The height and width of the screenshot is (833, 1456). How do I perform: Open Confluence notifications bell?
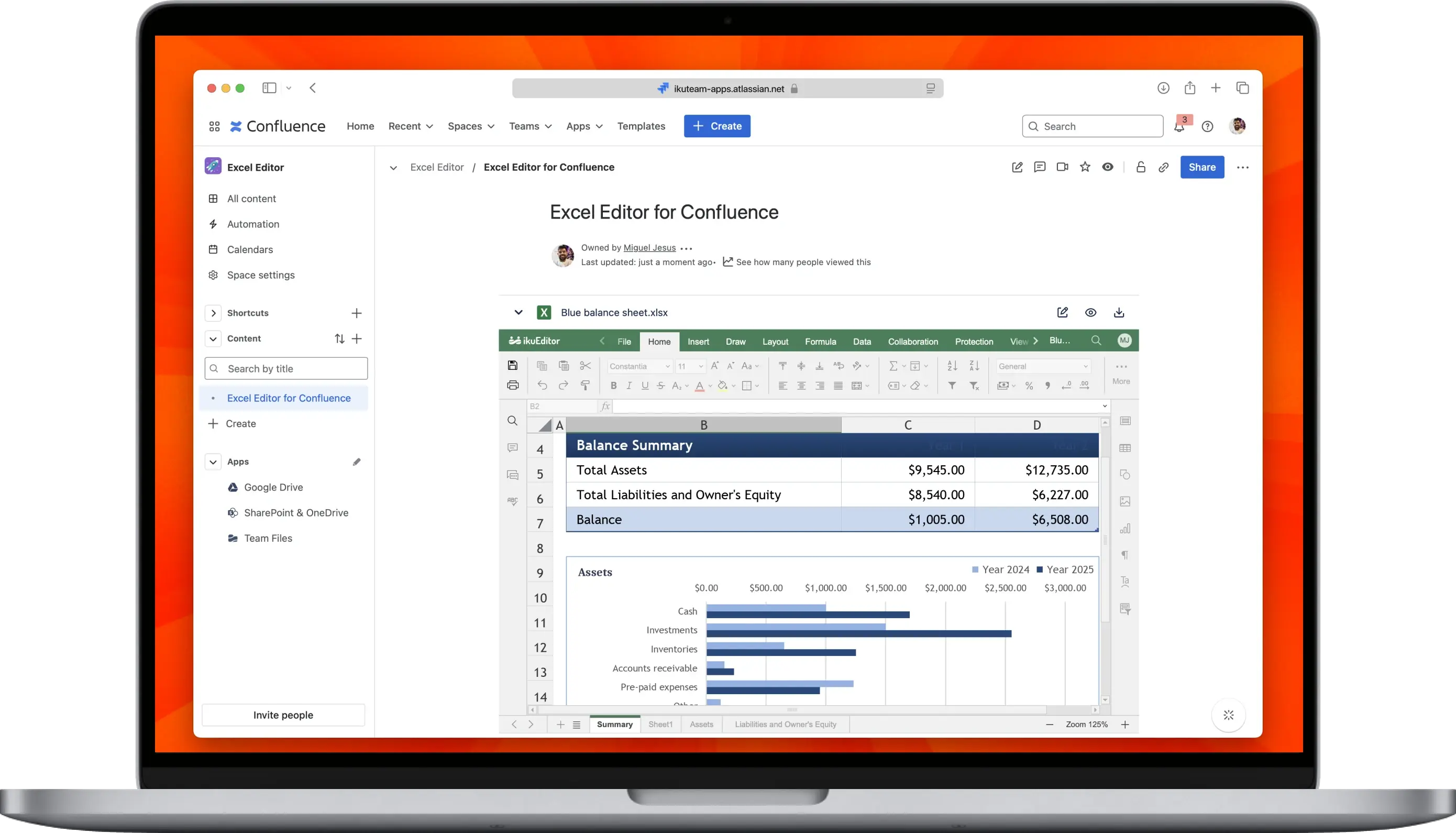[x=1179, y=126]
